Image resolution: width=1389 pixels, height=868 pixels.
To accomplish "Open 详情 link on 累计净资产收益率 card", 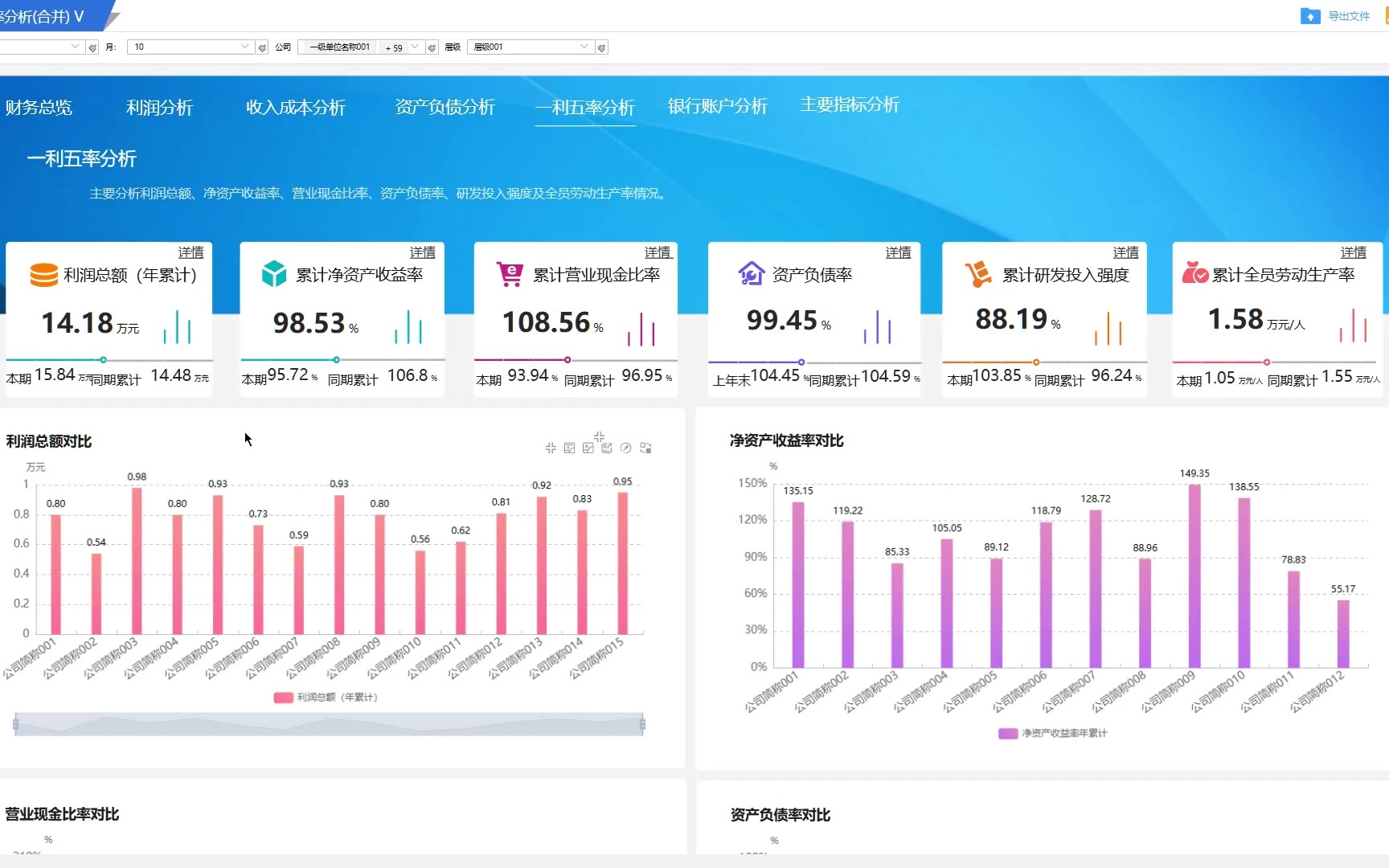I will [x=422, y=252].
